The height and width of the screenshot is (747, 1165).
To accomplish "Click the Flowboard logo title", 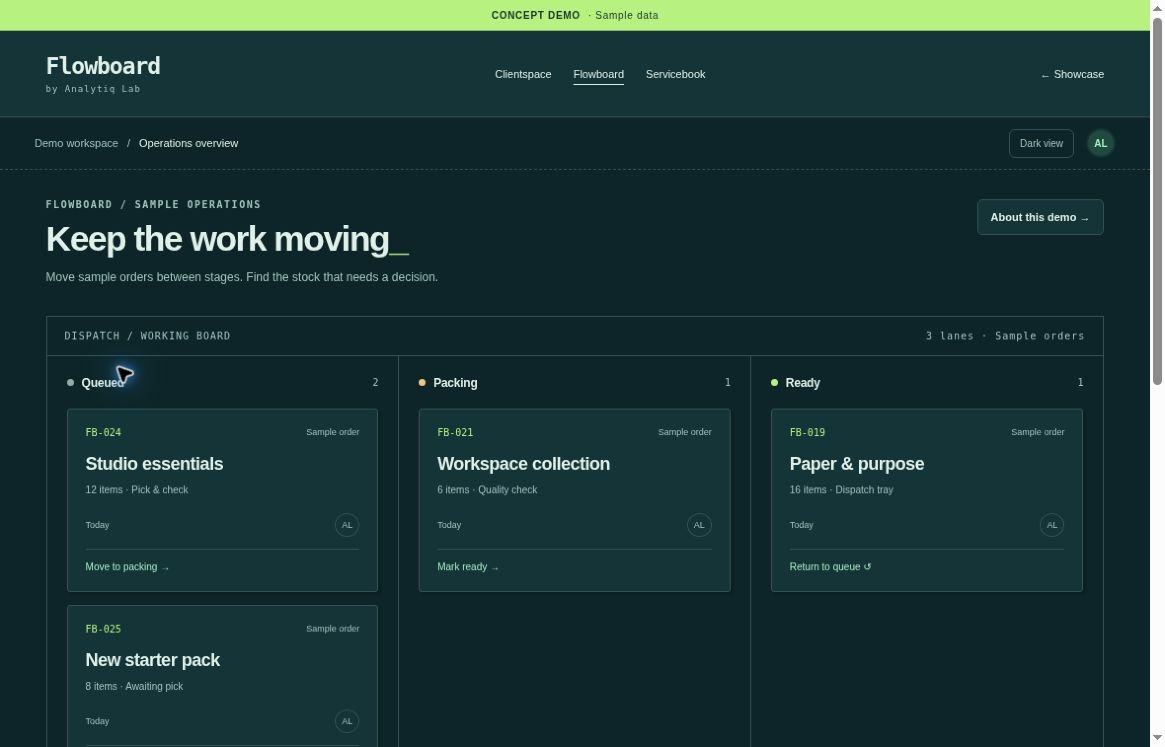I will [103, 66].
